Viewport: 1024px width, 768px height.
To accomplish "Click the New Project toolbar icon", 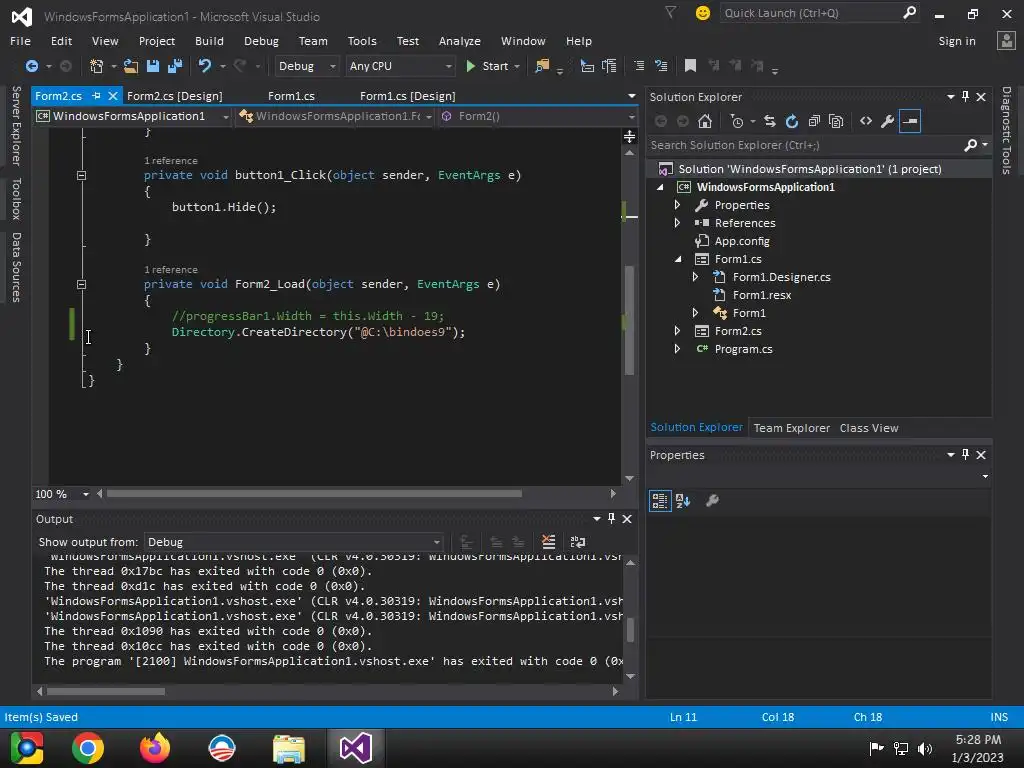I will [97, 66].
